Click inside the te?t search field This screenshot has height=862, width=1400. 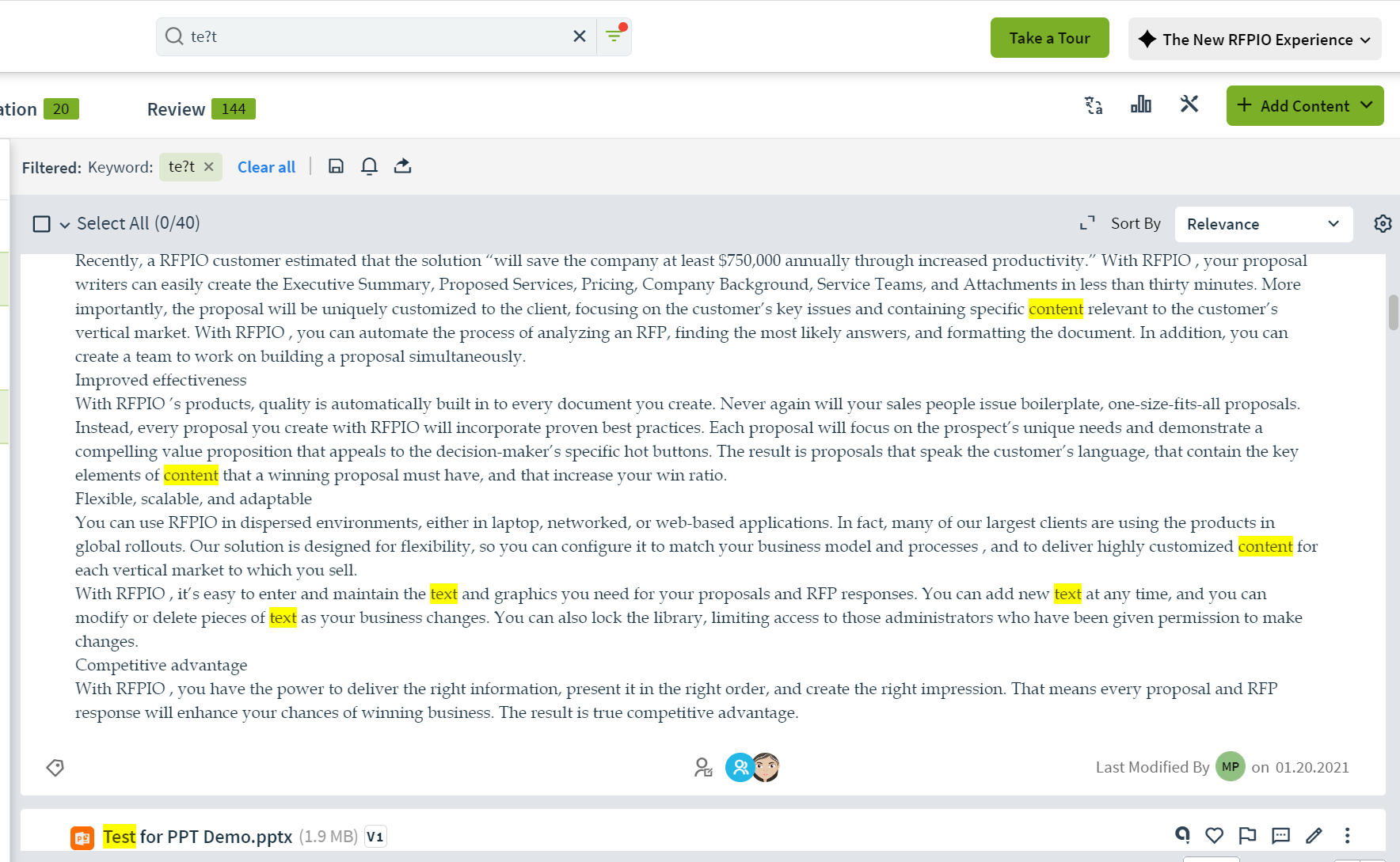click(376, 36)
